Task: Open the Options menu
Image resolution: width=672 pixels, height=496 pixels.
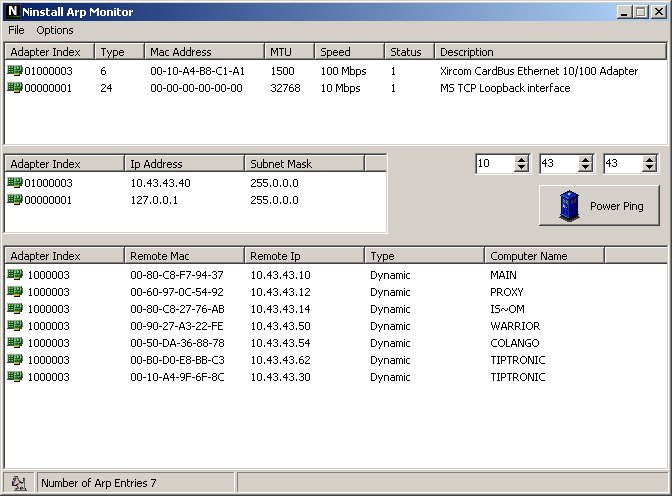Action: (55, 31)
